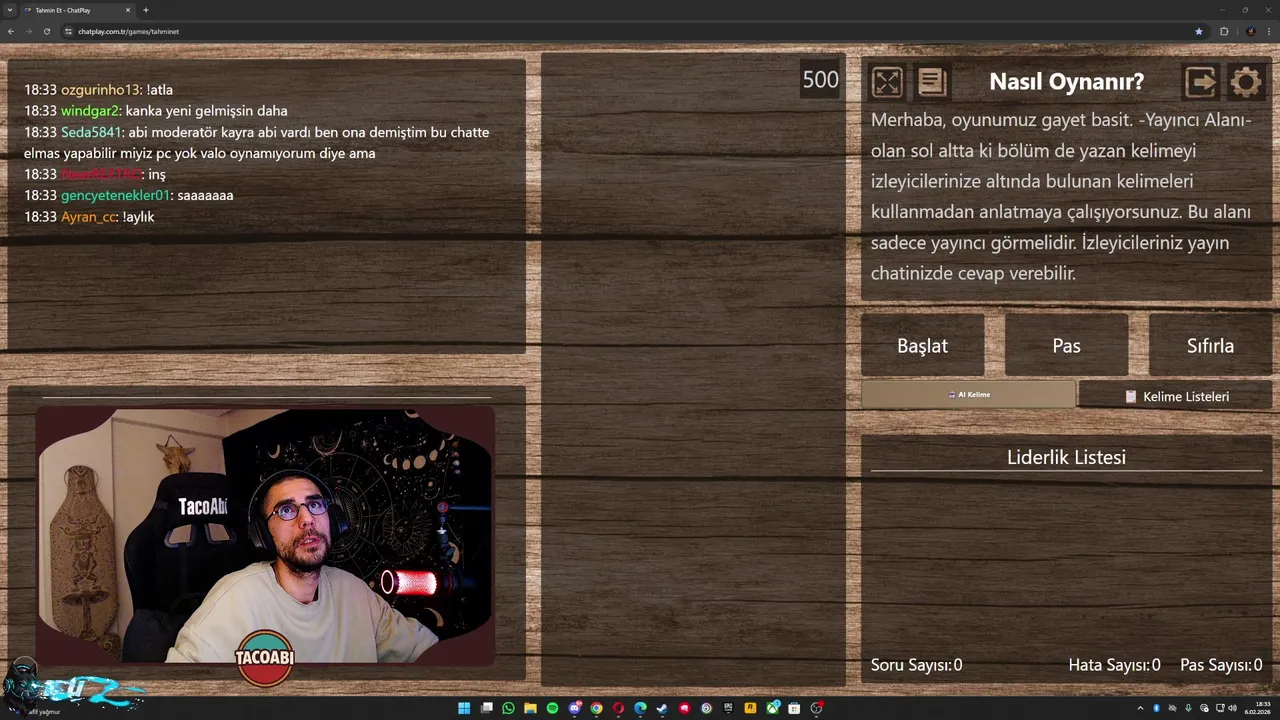Reload the chatplay page
Screen dimensions: 1280x720
coord(47,31)
